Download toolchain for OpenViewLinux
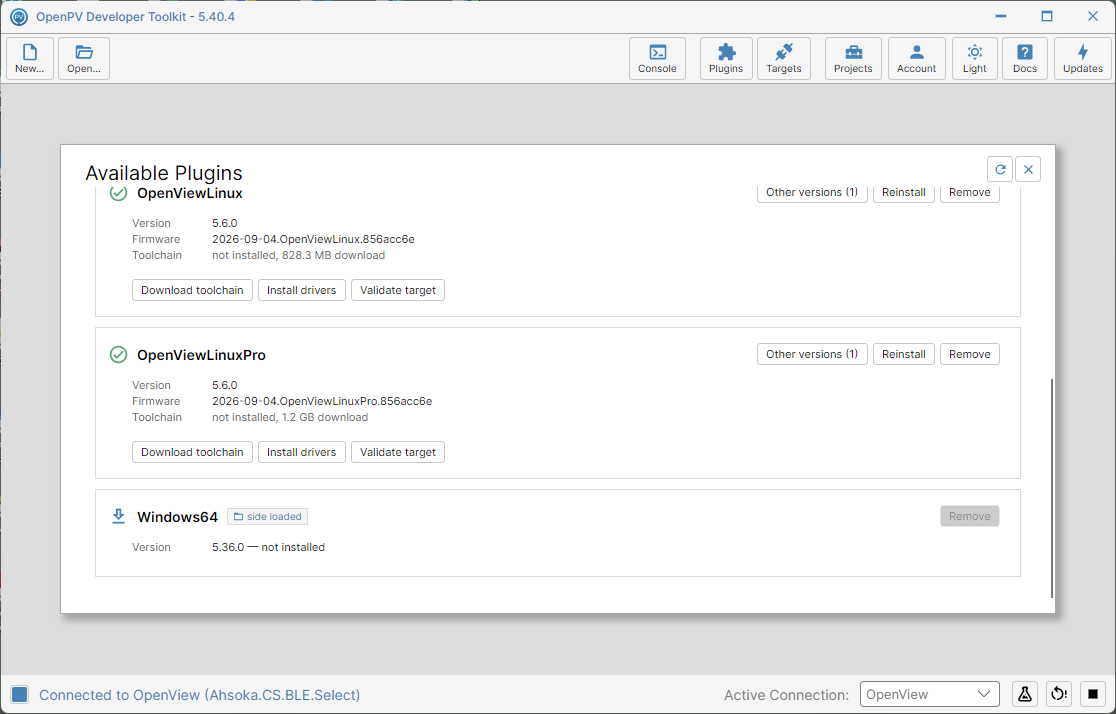The width and height of the screenshot is (1116, 714). tap(192, 290)
